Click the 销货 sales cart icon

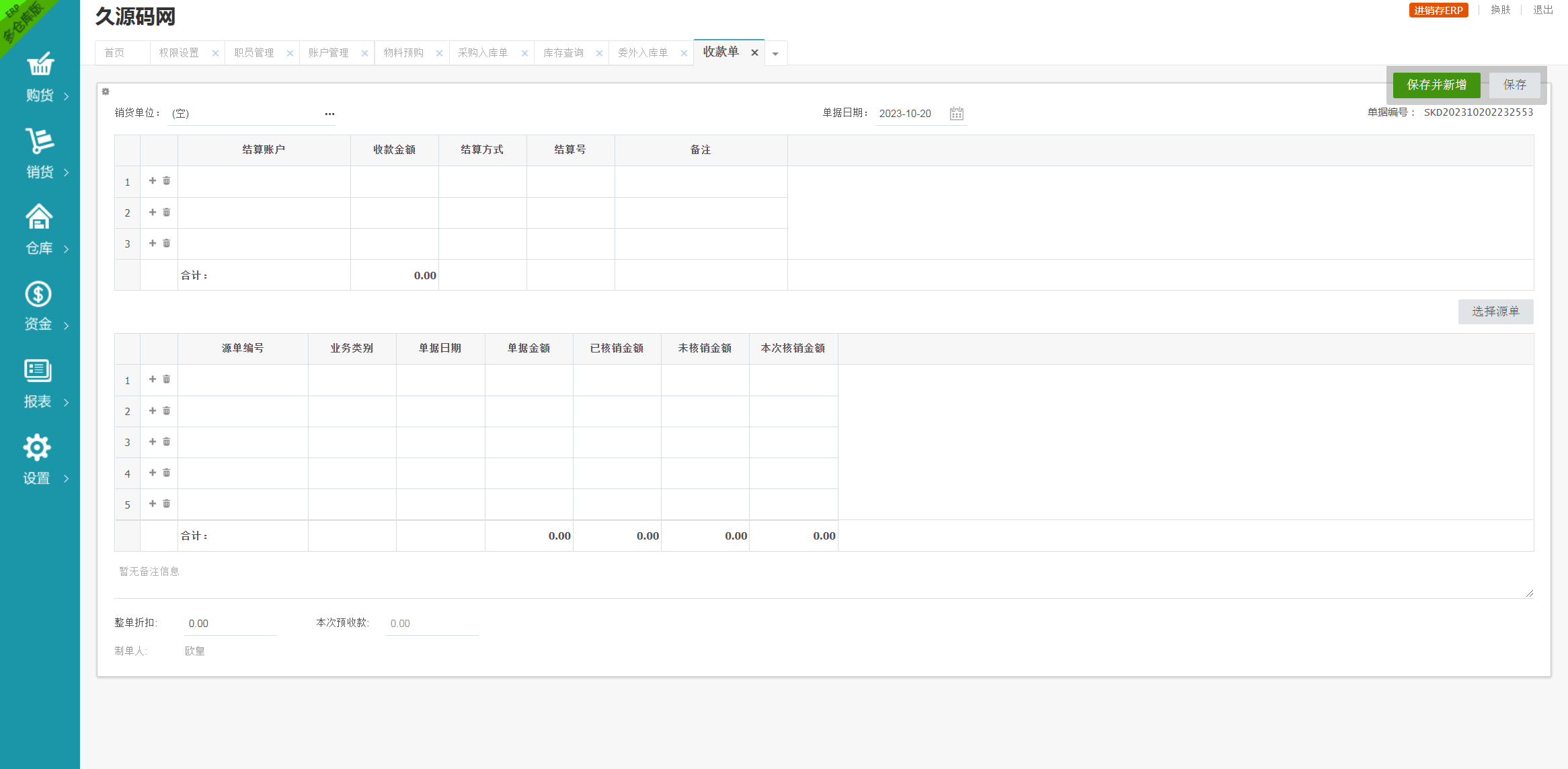coord(40,141)
